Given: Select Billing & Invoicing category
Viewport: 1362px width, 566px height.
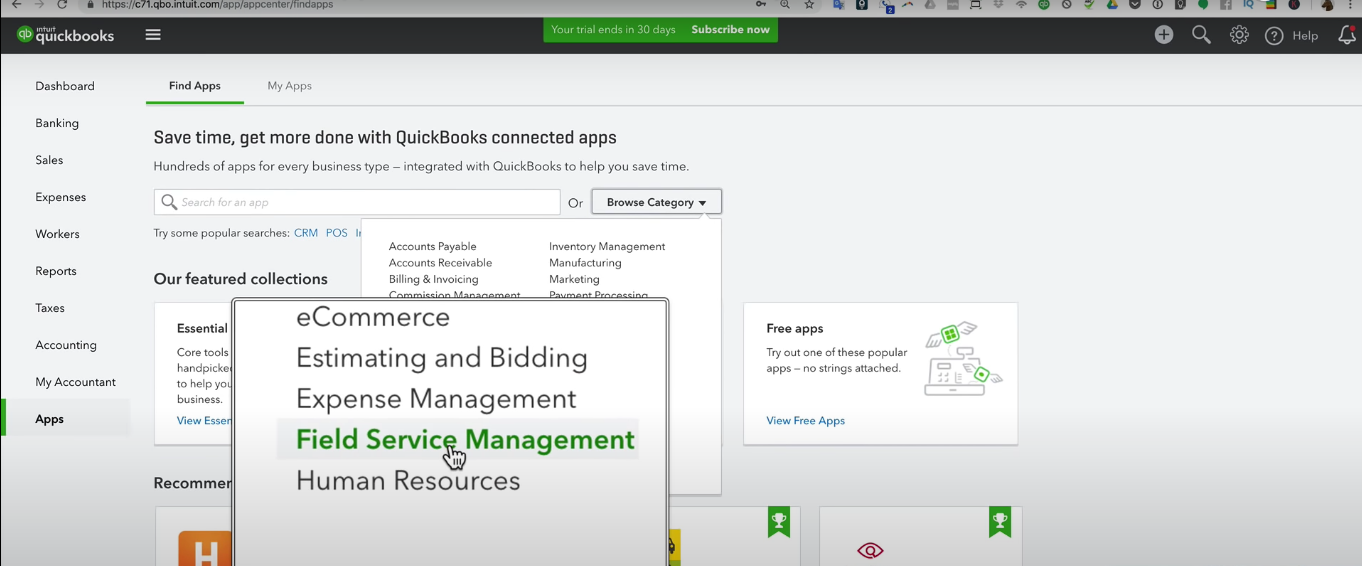Looking at the screenshot, I should point(433,279).
